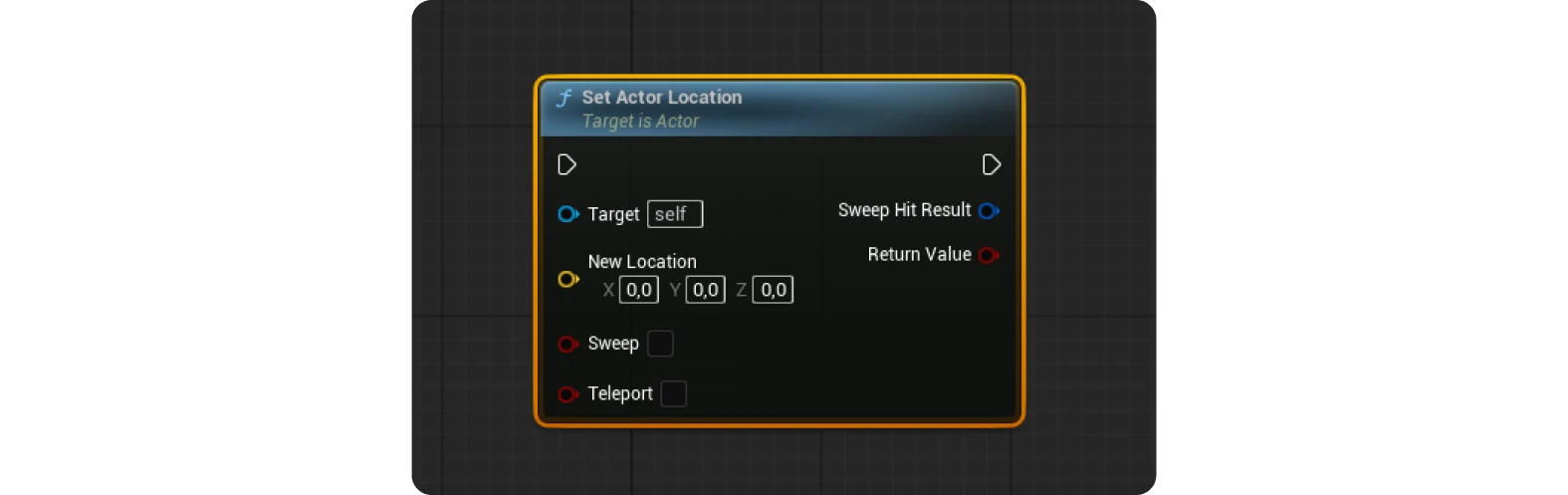Click the Target is Actor subtitle text
The image size is (1568, 495).
click(x=640, y=122)
